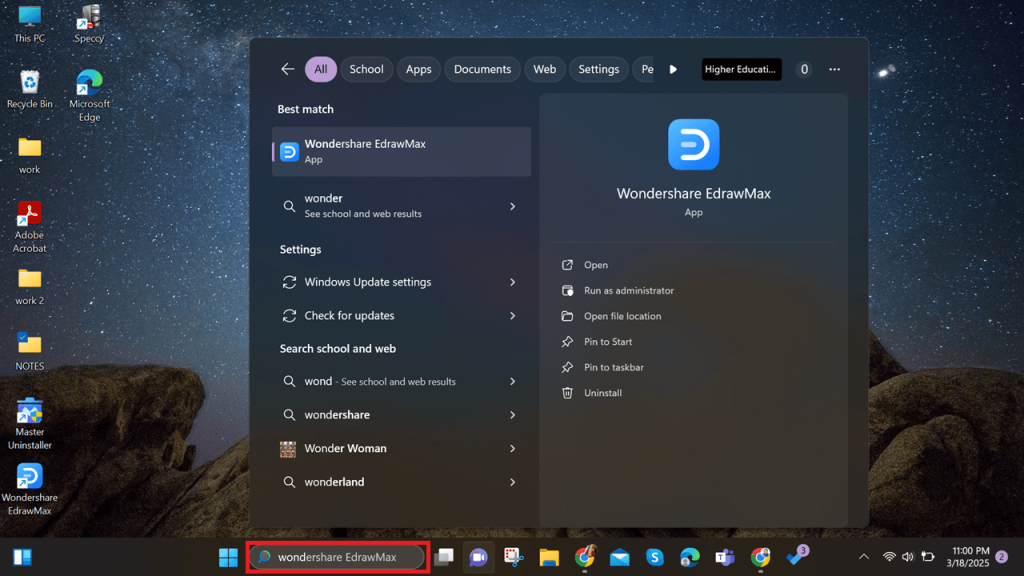1024x576 pixels.
Task: Select the NOTES folder on desktop
Action: coord(29,352)
